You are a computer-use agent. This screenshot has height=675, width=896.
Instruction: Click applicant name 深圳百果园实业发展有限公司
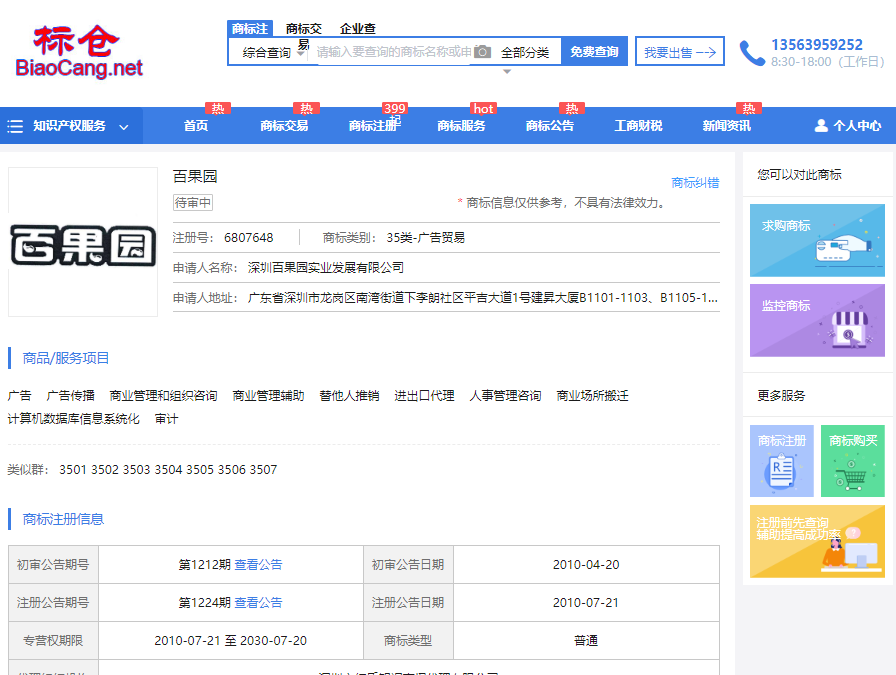coord(326,267)
